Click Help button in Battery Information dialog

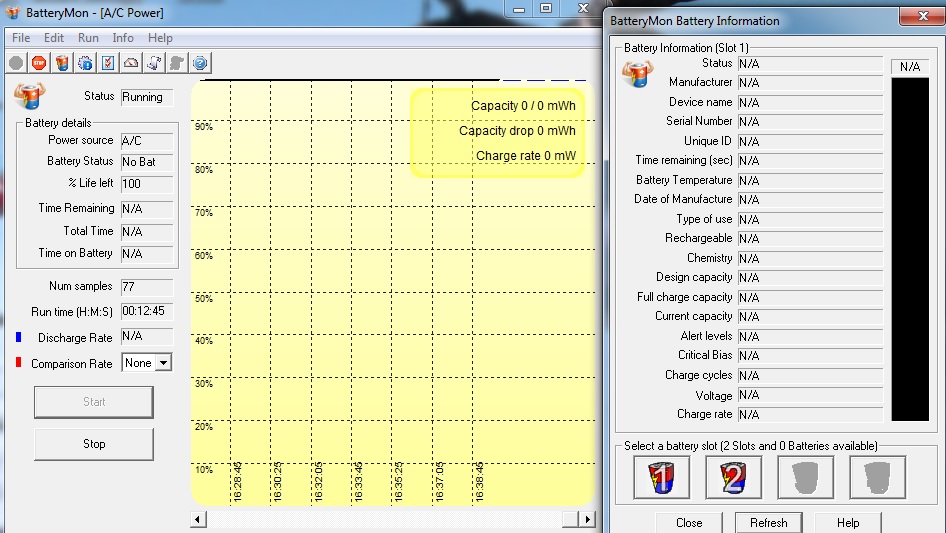pos(848,523)
